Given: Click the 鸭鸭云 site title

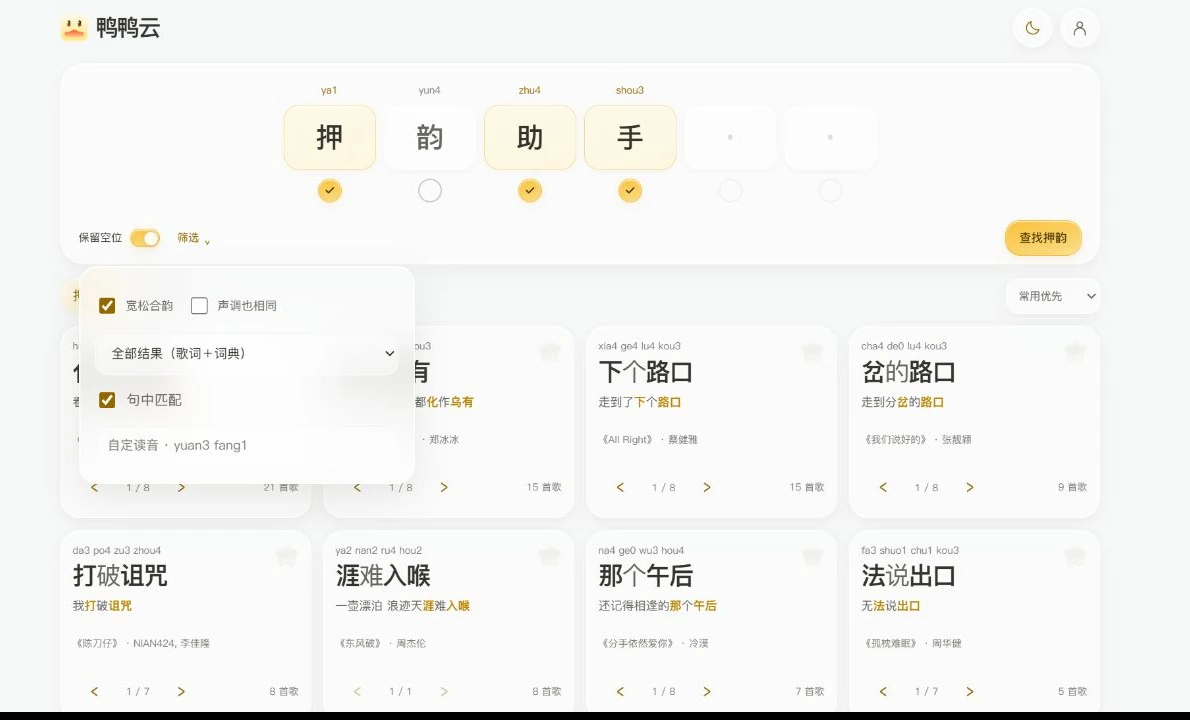Looking at the screenshot, I should click(128, 28).
